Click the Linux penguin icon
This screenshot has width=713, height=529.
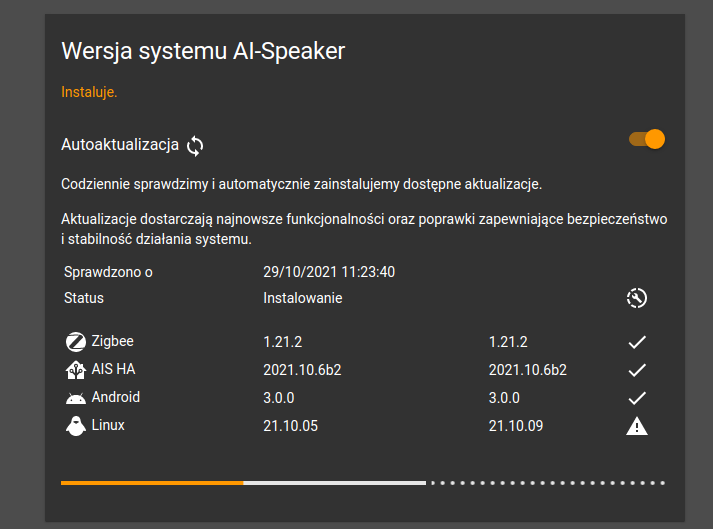[x=75, y=426]
